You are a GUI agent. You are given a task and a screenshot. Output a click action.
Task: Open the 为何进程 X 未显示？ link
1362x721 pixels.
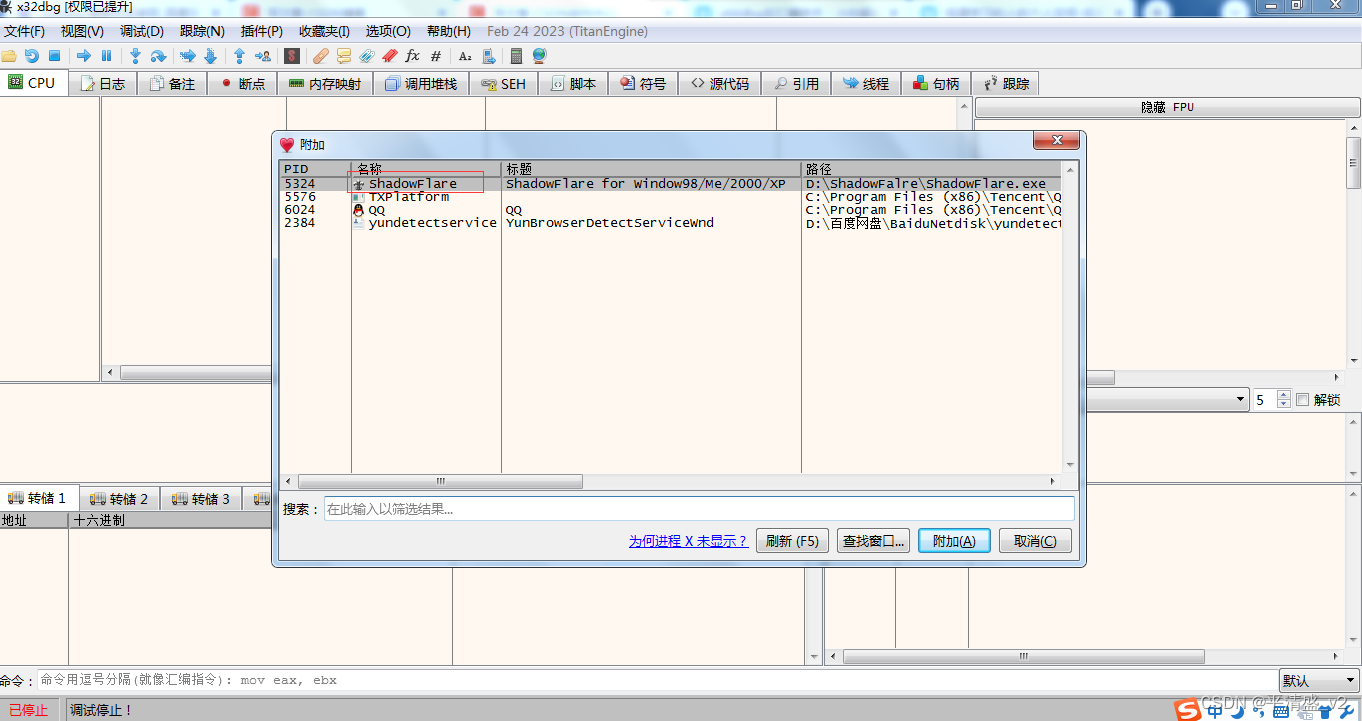688,541
